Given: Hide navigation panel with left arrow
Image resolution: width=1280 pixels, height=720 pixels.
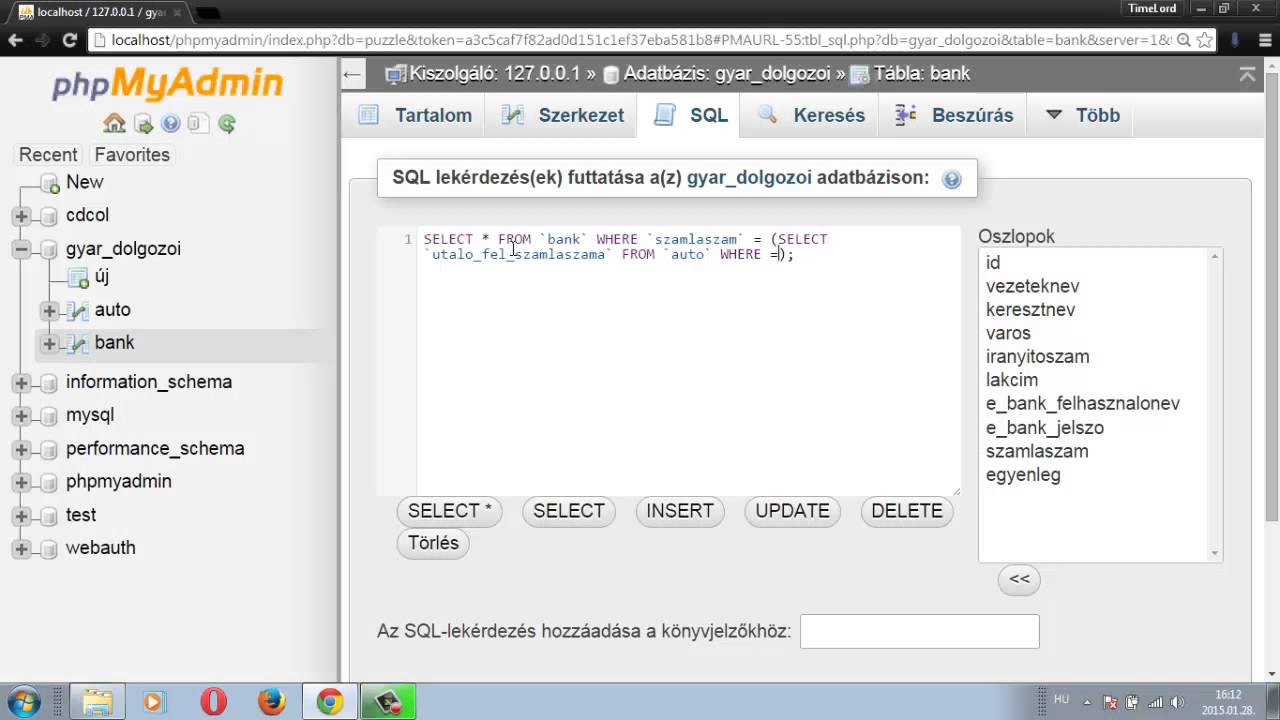Looking at the screenshot, I should pyautogui.click(x=351, y=74).
